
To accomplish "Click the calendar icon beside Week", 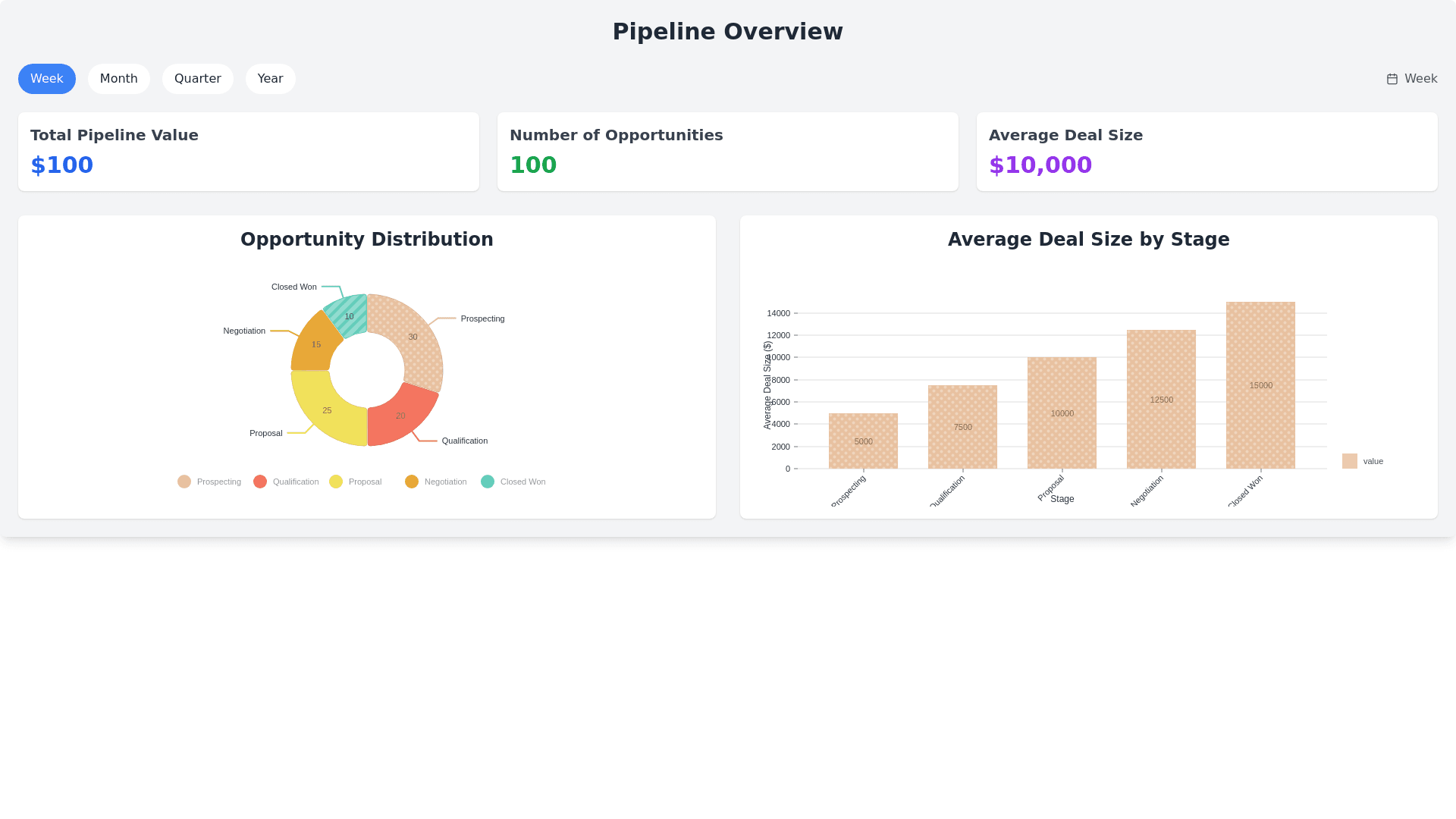I will coord(1392,79).
